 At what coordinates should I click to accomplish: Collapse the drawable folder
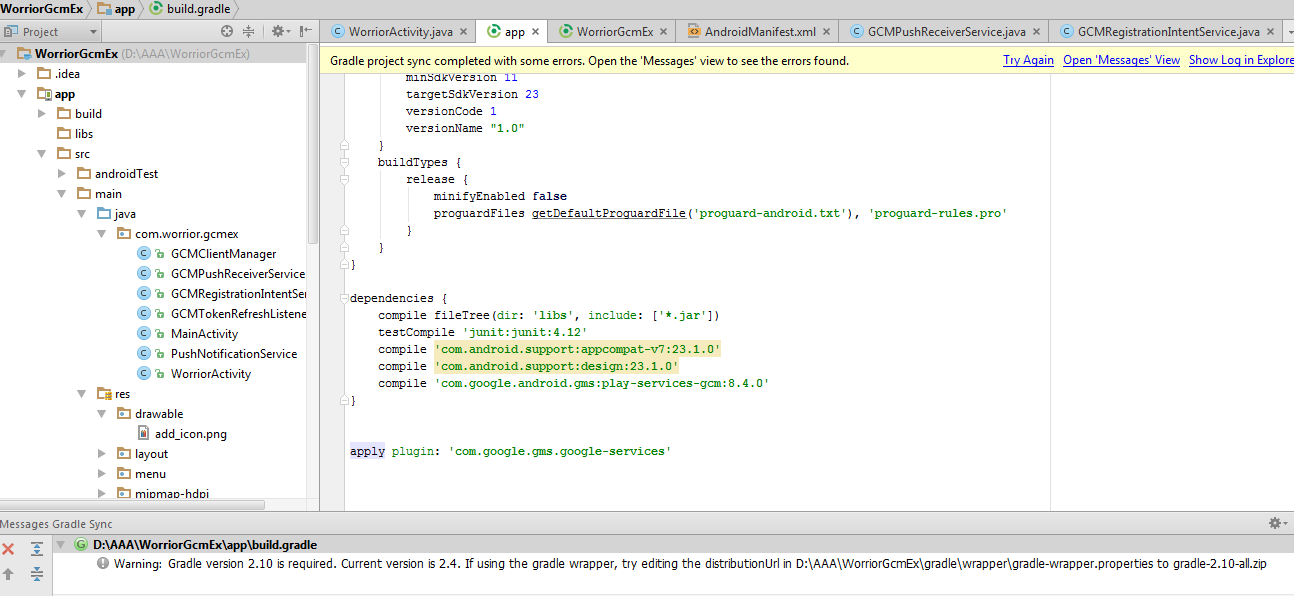(102, 413)
